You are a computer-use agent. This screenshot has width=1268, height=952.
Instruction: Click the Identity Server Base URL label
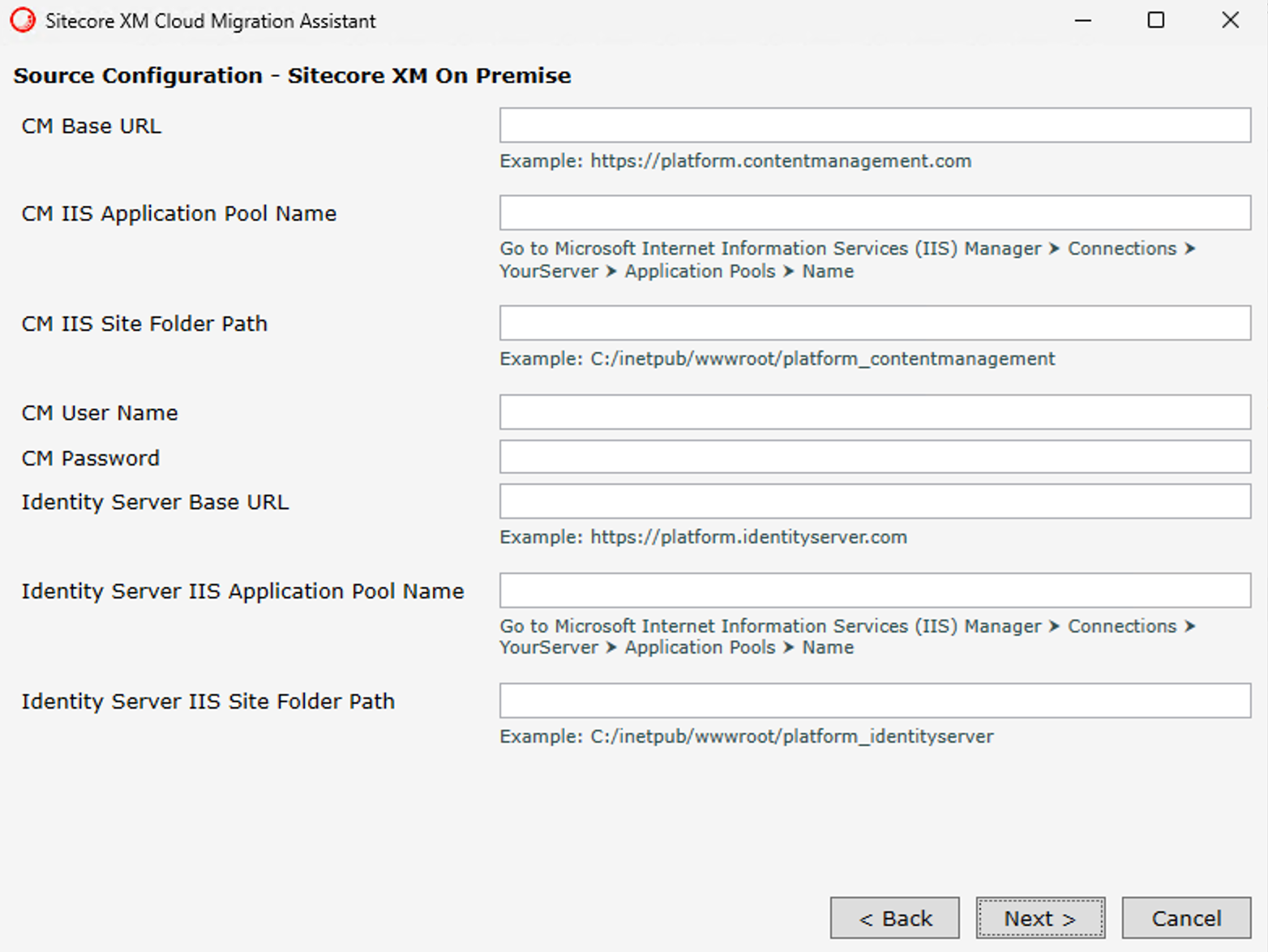[155, 502]
